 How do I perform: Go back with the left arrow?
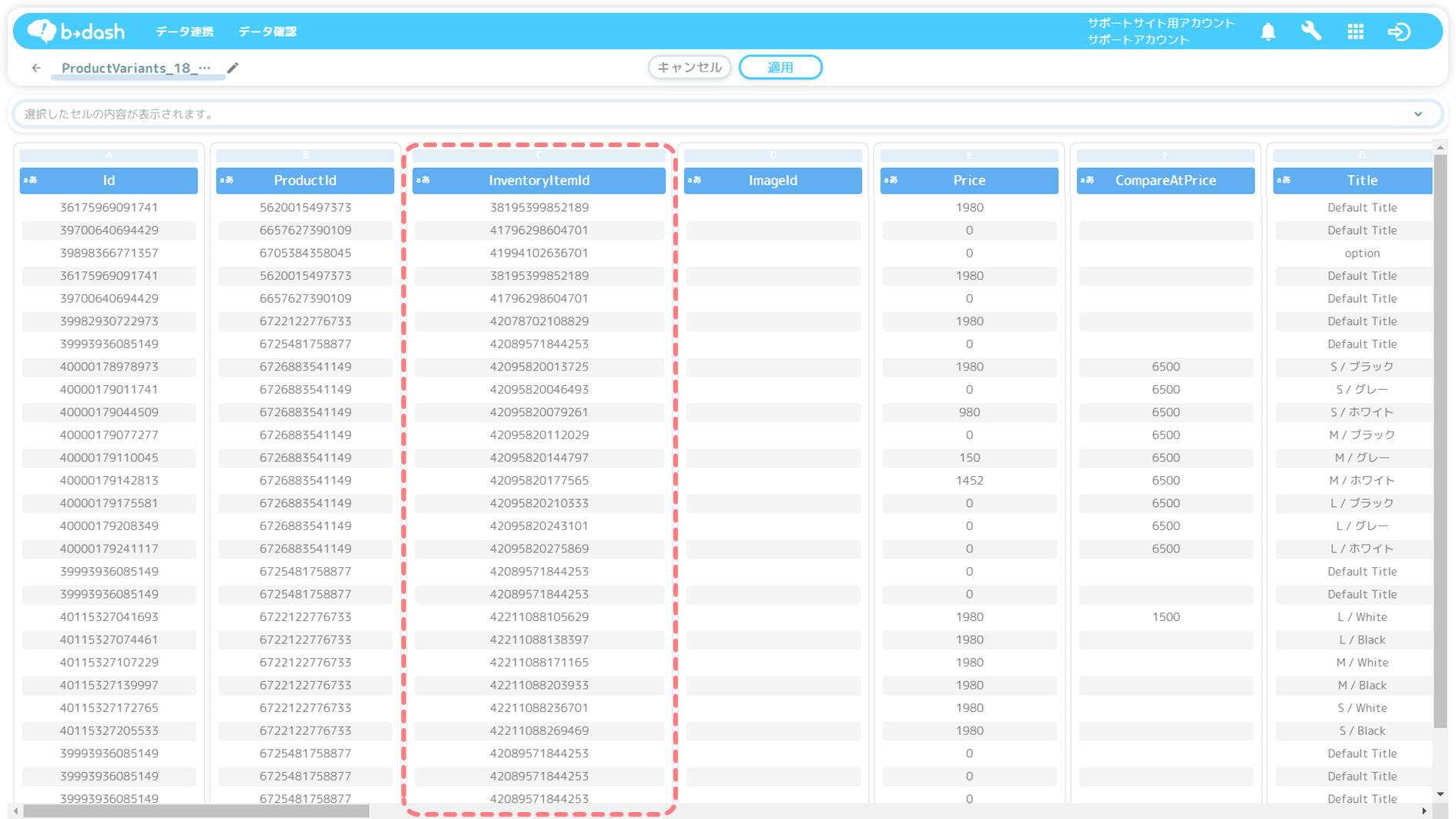click(36, 68)
